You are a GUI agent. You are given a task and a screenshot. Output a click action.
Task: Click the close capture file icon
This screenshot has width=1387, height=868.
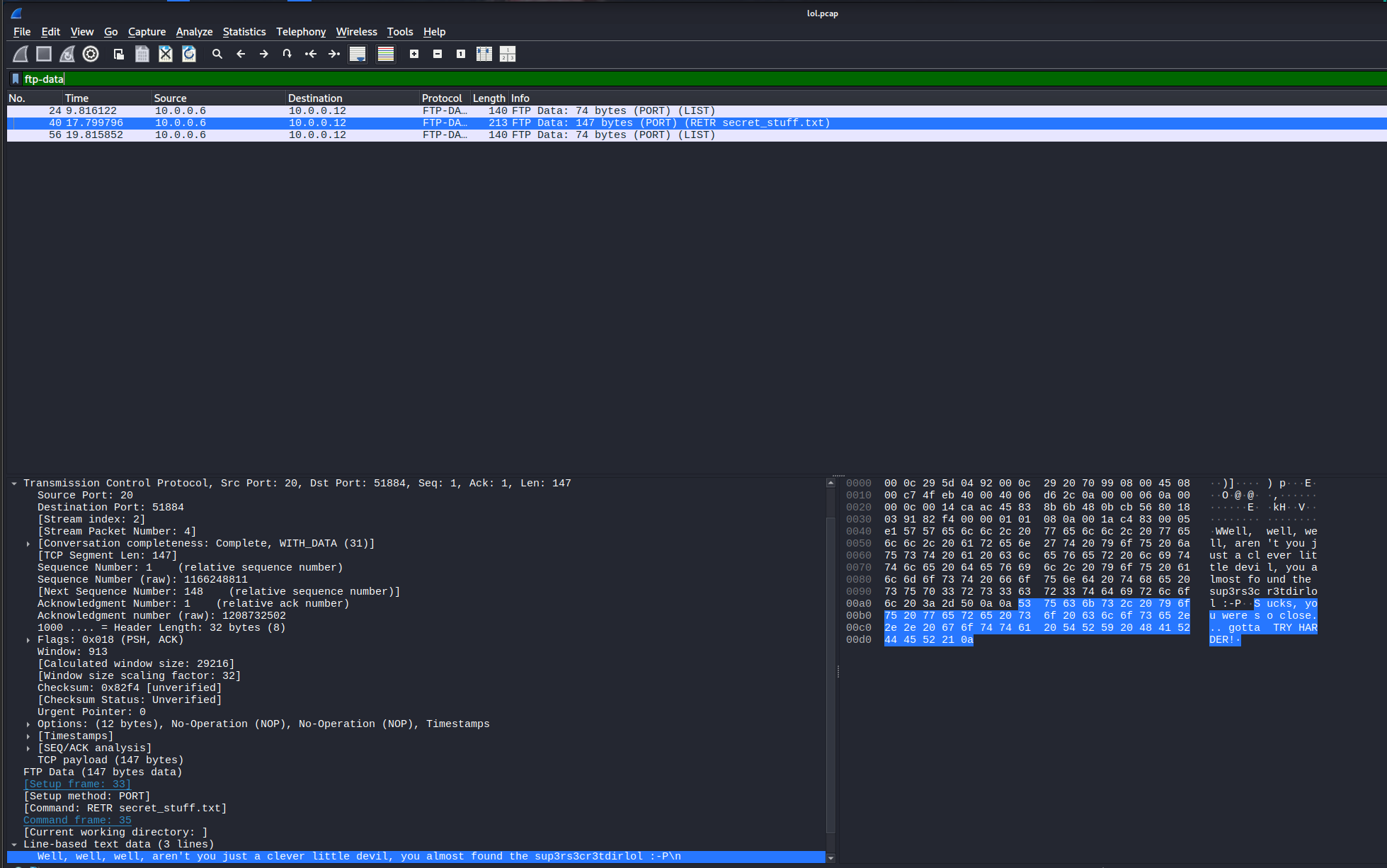coord(165,54)
